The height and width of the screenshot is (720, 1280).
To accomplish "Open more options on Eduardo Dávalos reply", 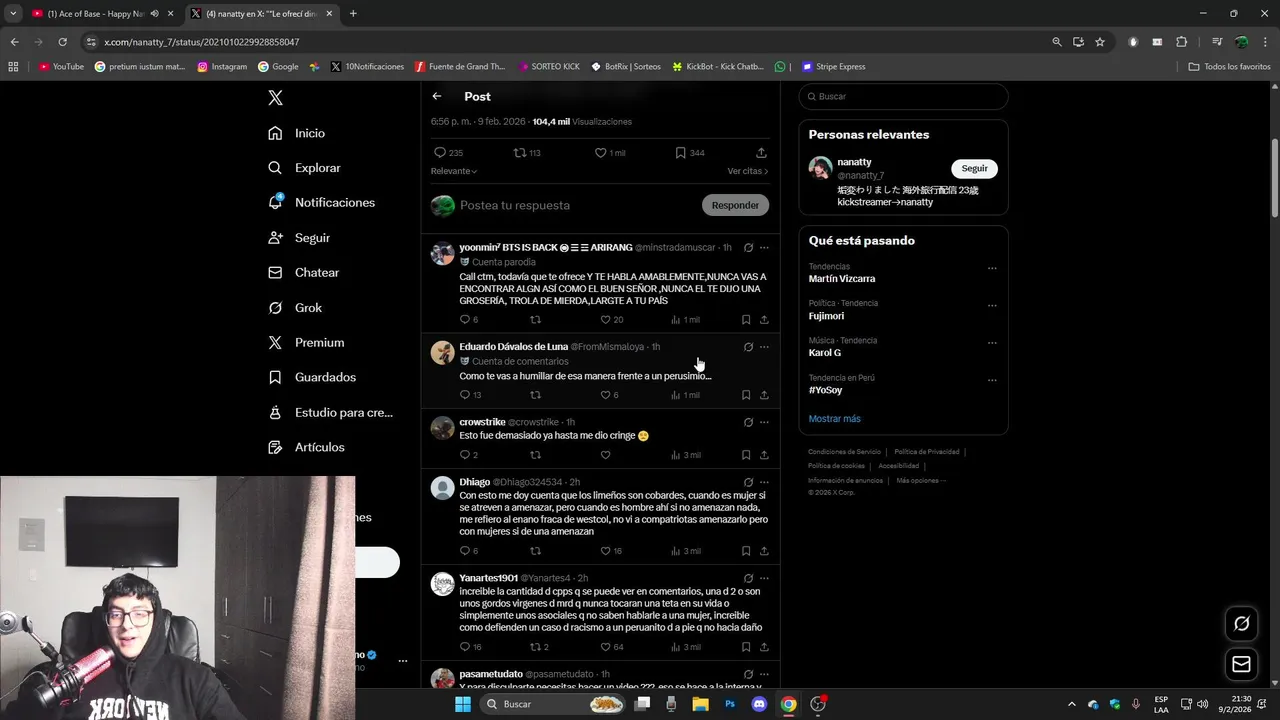I will 764,347.
